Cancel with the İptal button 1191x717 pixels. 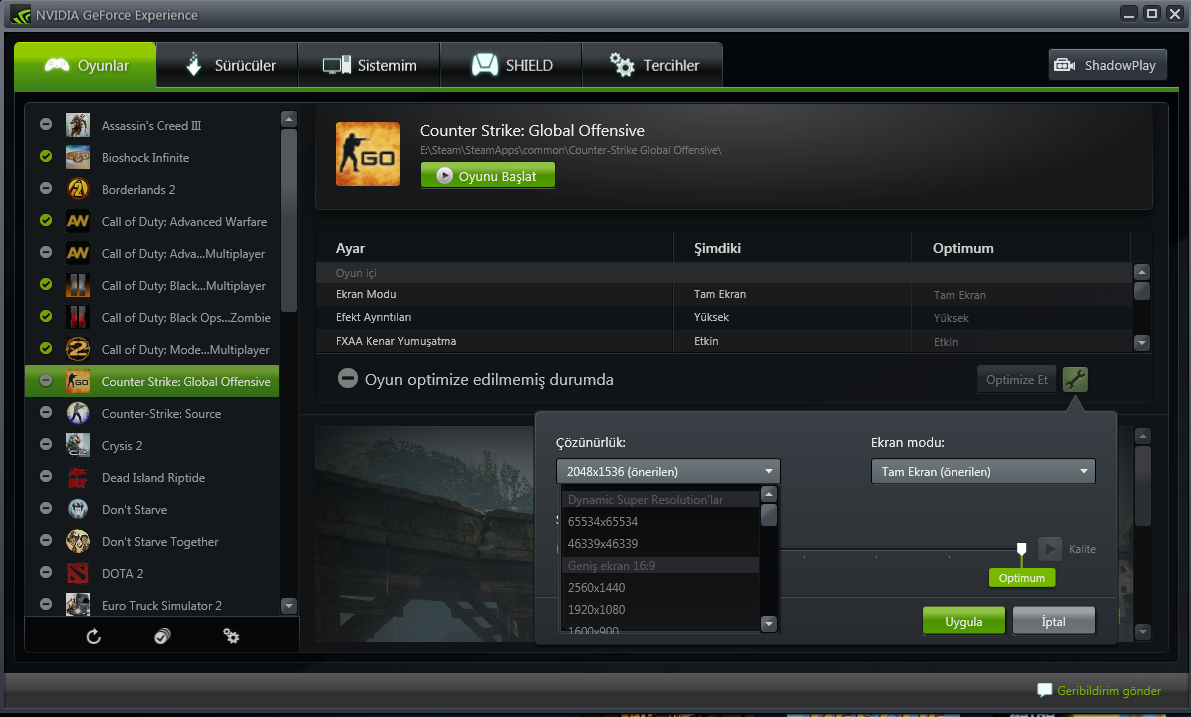[1054, 621]
